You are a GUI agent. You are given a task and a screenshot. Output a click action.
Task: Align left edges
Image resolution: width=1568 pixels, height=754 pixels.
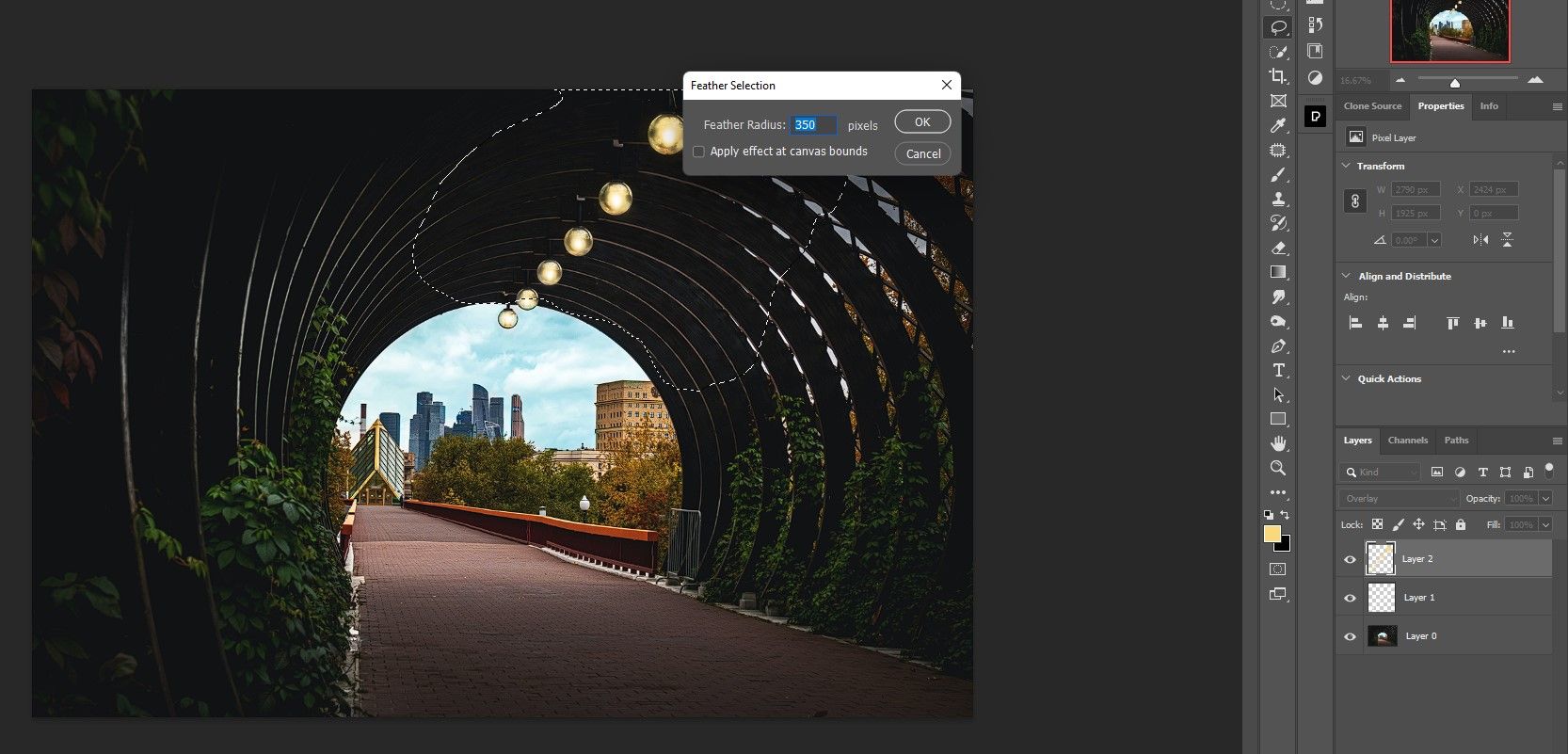point(1356,323)
